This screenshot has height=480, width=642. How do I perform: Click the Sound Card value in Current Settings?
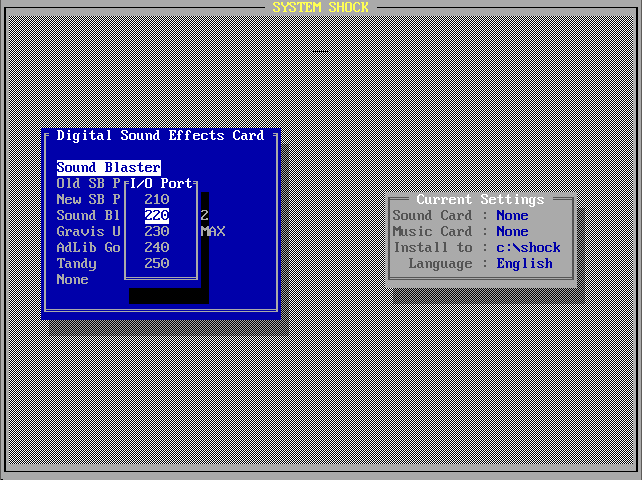(512, 215)
